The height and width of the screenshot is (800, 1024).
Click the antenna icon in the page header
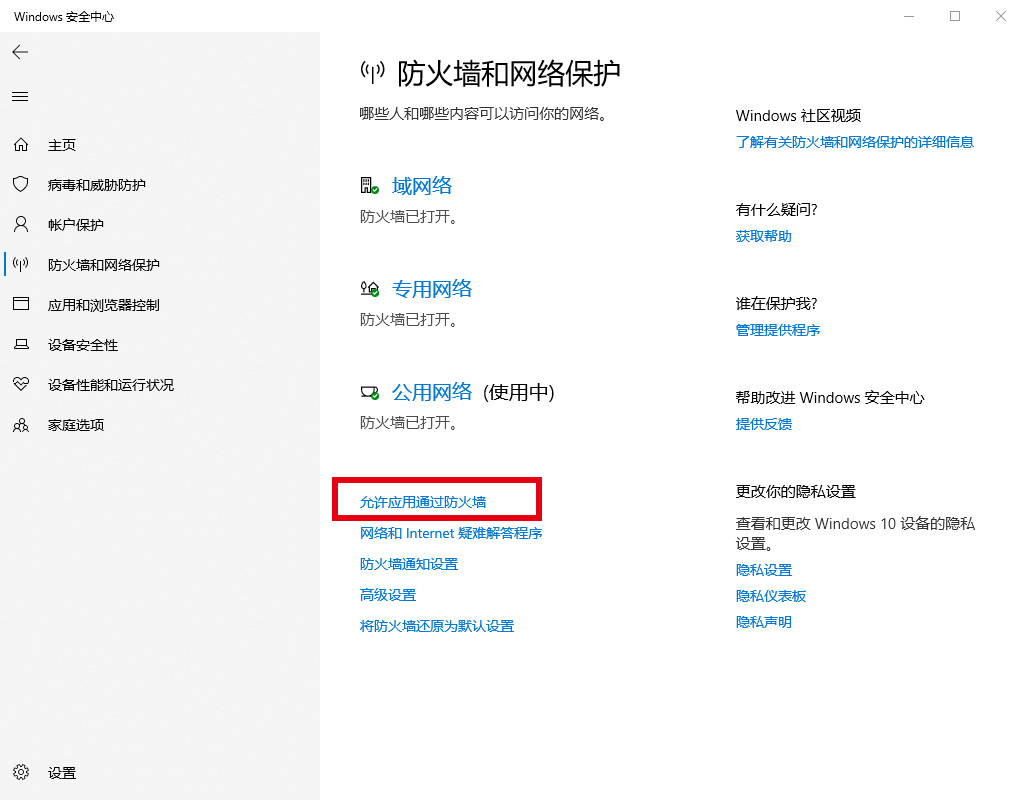click(373, 72)
